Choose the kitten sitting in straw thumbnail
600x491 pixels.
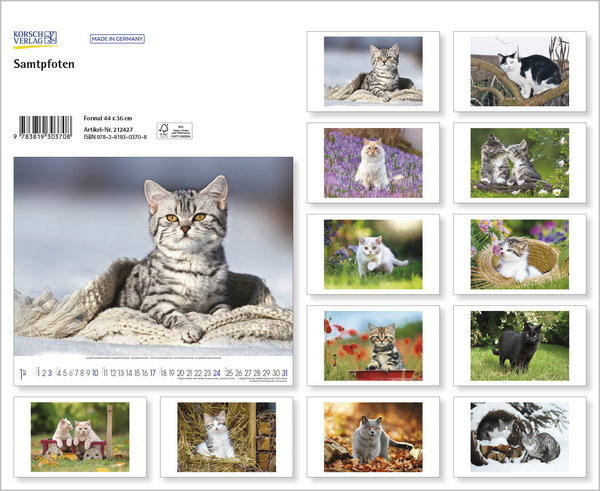pyautogui.click(x=226, y=436)
